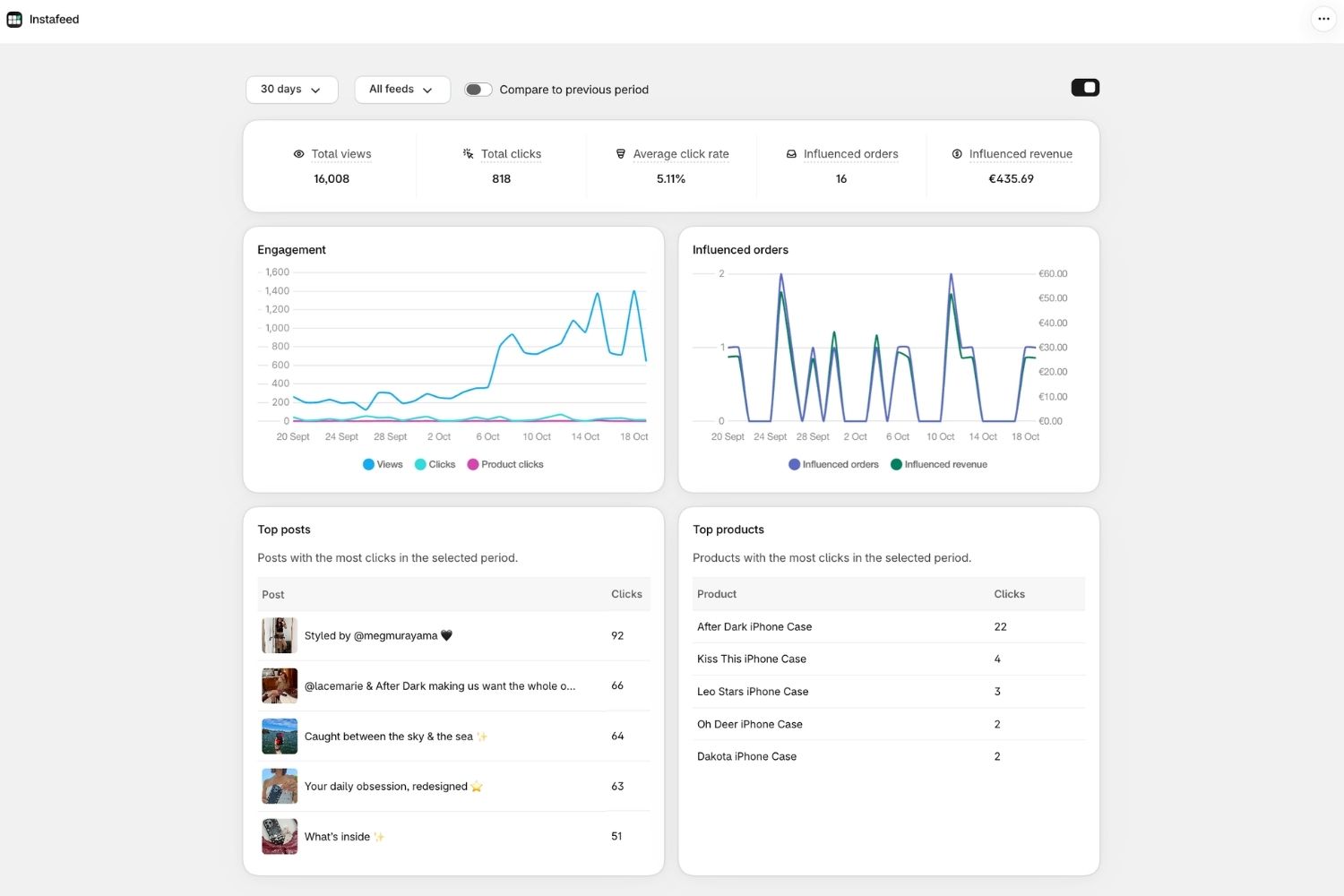The height and width of the screenshot is (896, 1344).
Task: Open thumbnail of What's inside post
Action: 280,836
